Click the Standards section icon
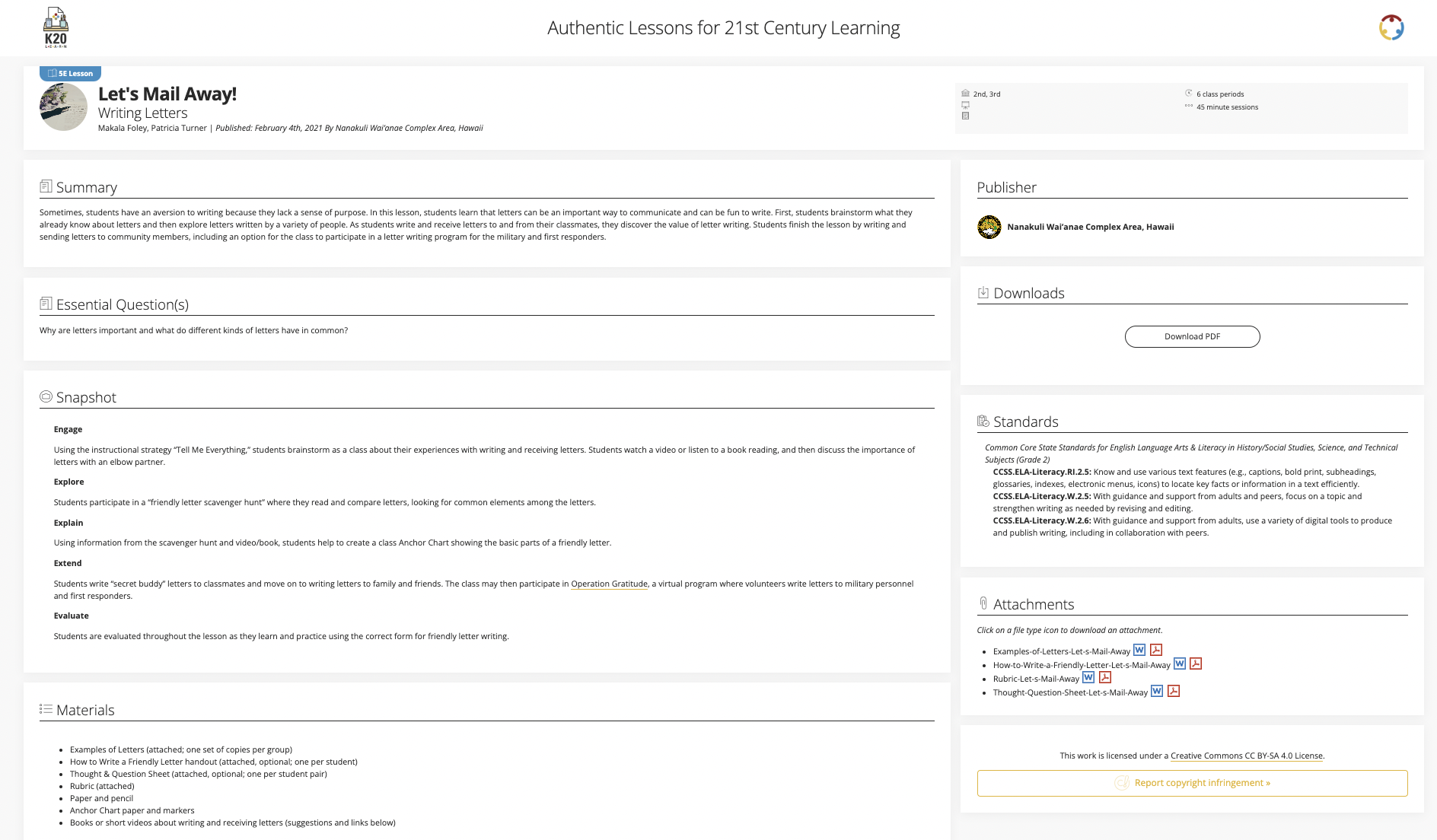Screen dimensions: 1437x840 (x=983, y=421)
